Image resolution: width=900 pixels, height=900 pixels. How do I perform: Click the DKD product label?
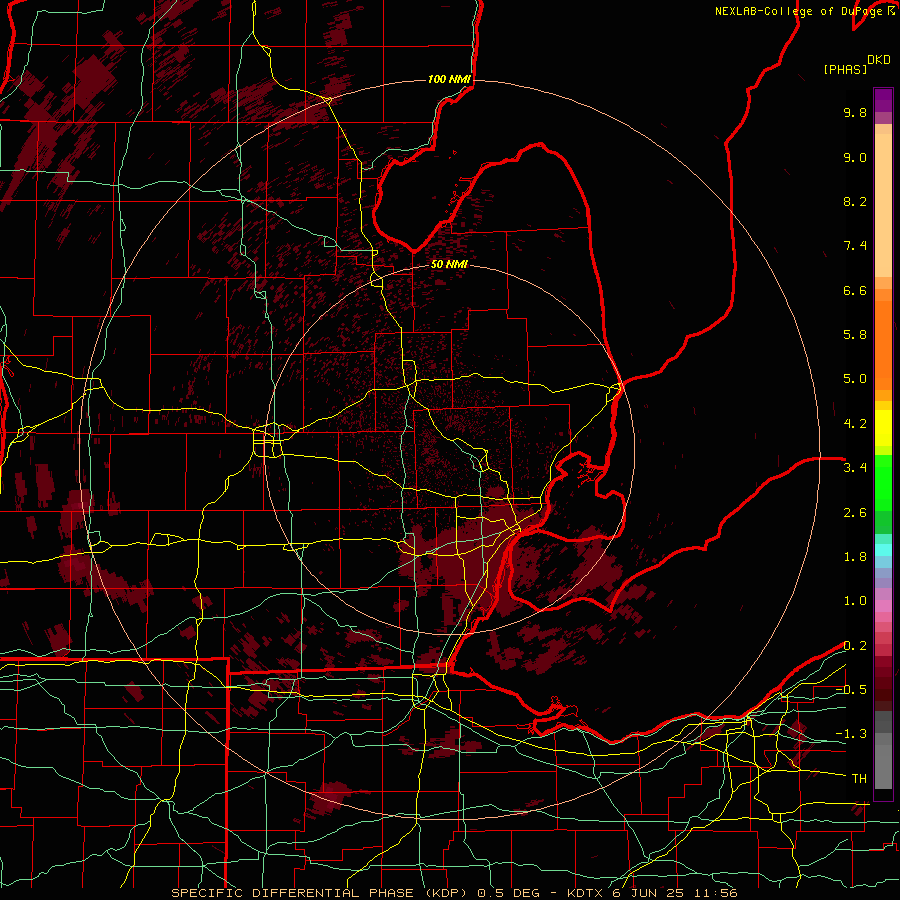pyautogui.click(x=879, y=60)
